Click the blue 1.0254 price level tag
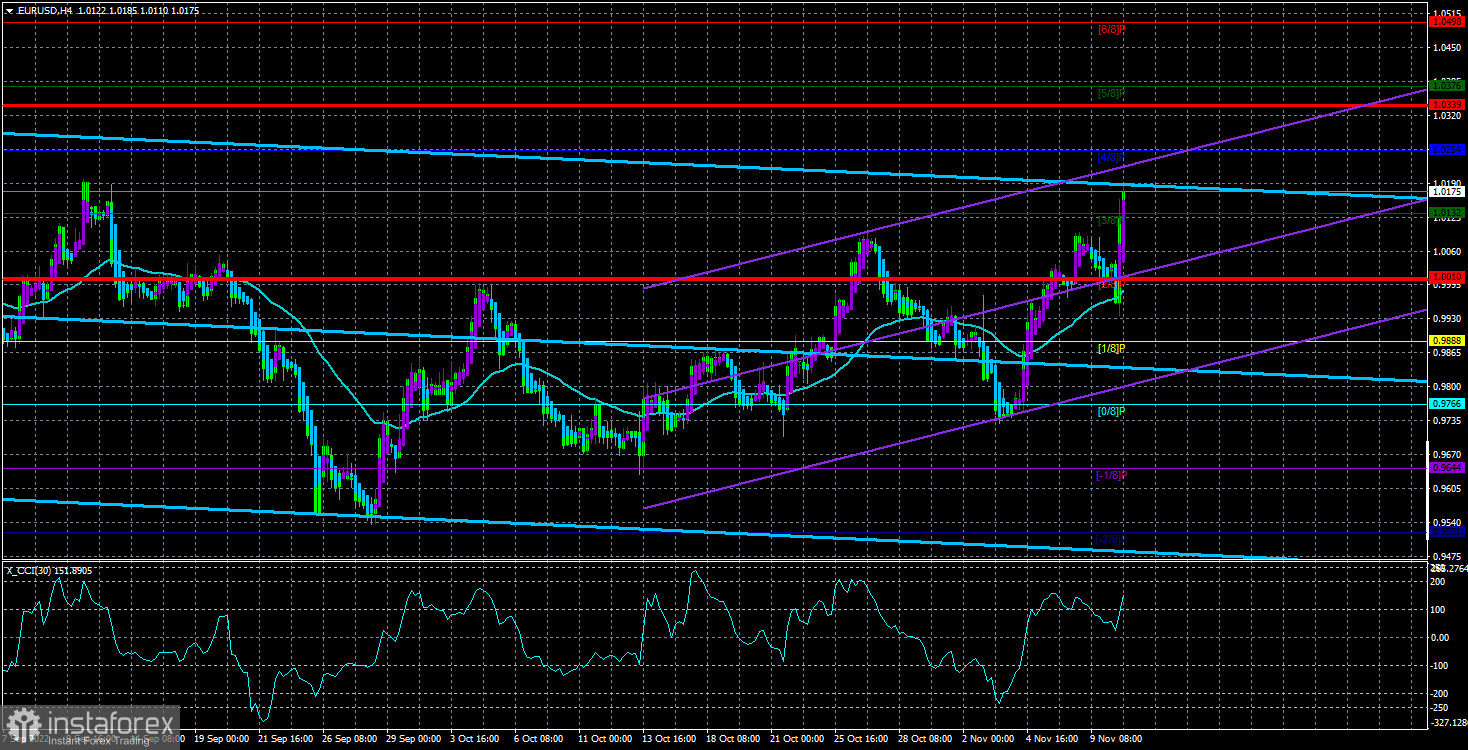The height and width of the screenshot is (750, 1468). pos(1446,149)
